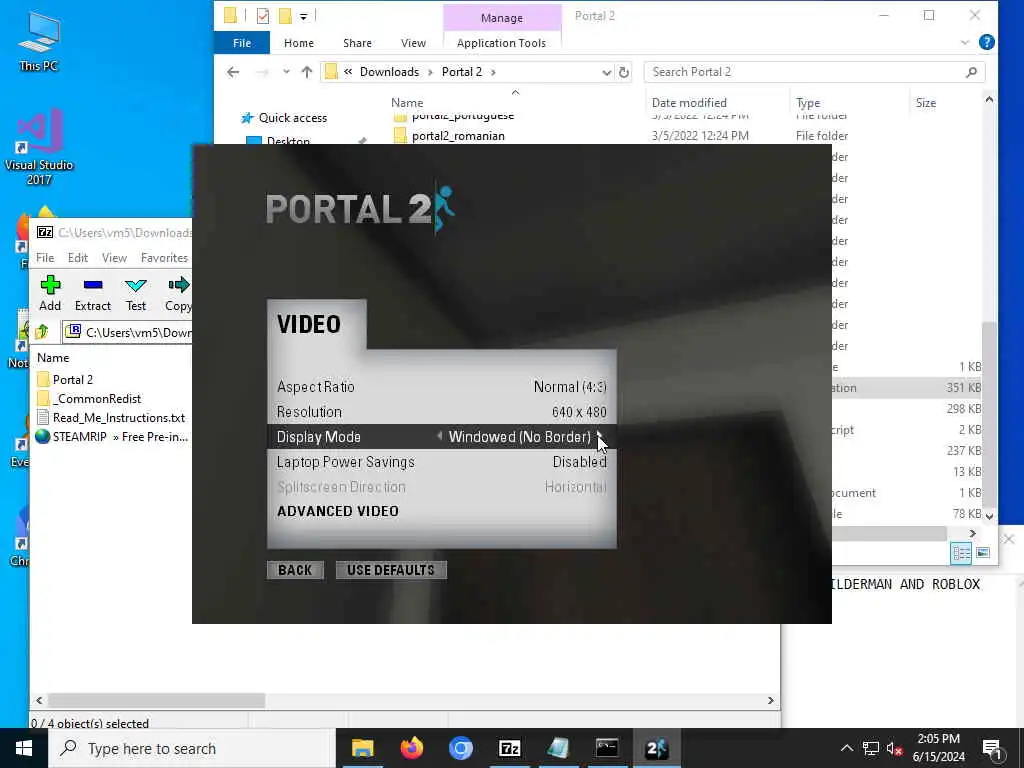Open Explorer Home tab
The width and height of the screenshot is (1024, 768).
click(298, 43)
